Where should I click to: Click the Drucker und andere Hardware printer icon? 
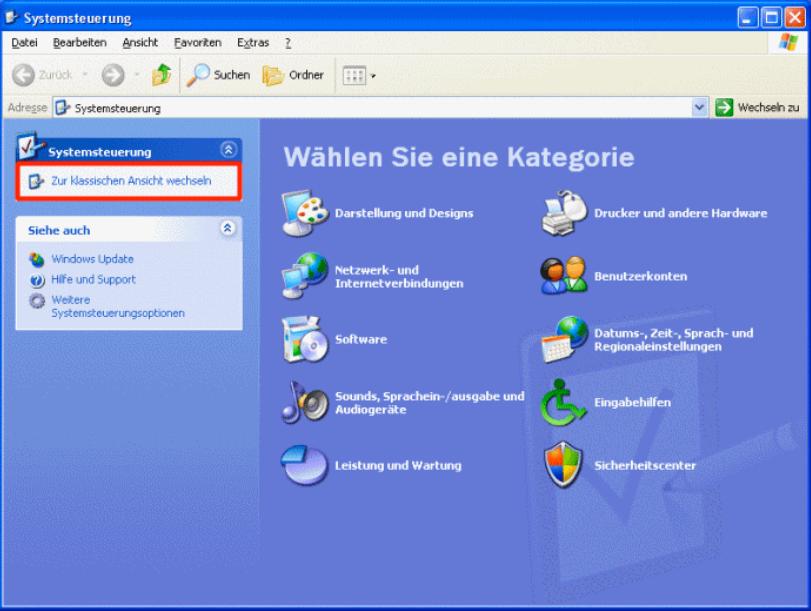pos(564,213)
